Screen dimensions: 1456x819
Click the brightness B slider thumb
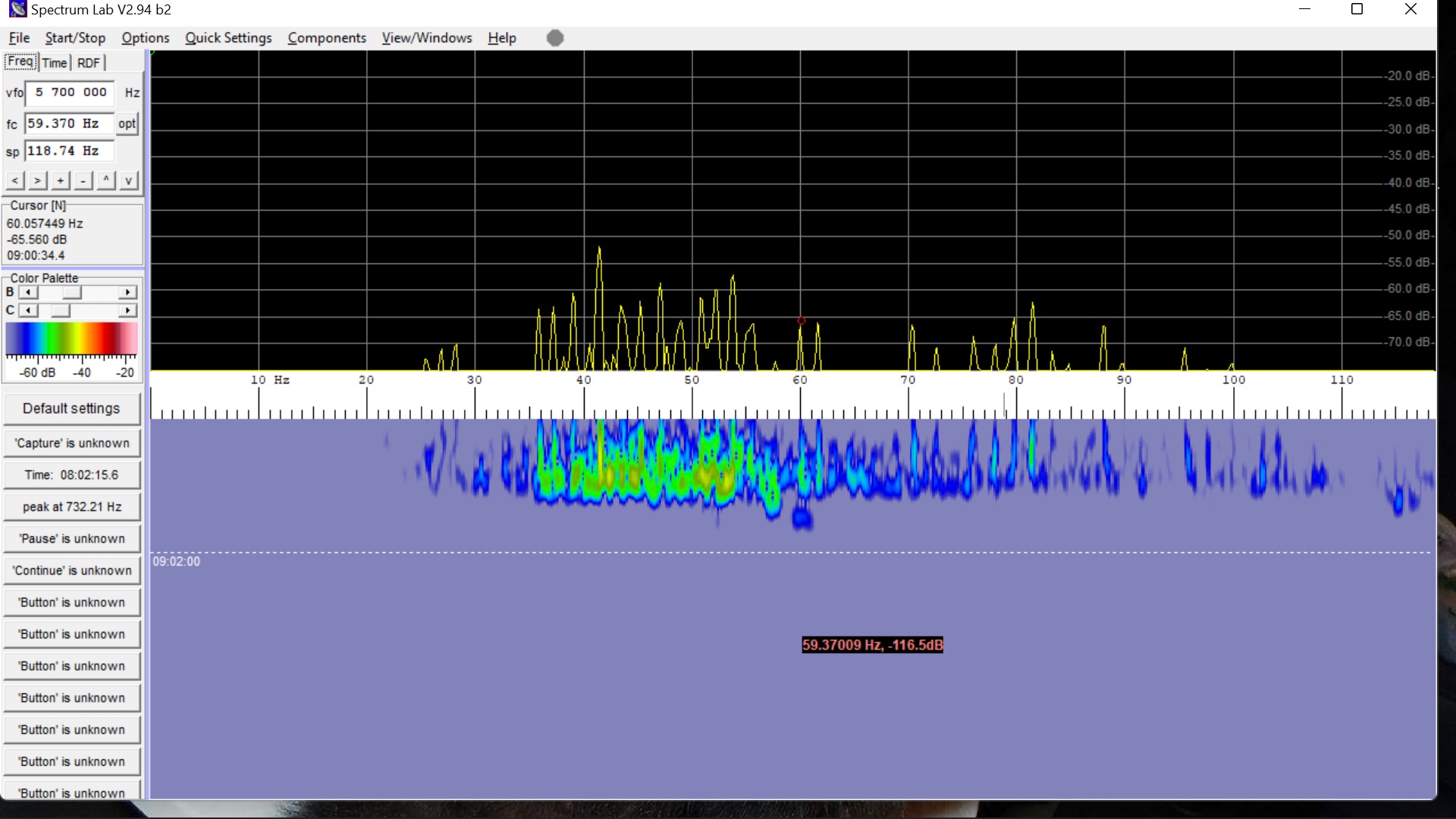[71, 293]
